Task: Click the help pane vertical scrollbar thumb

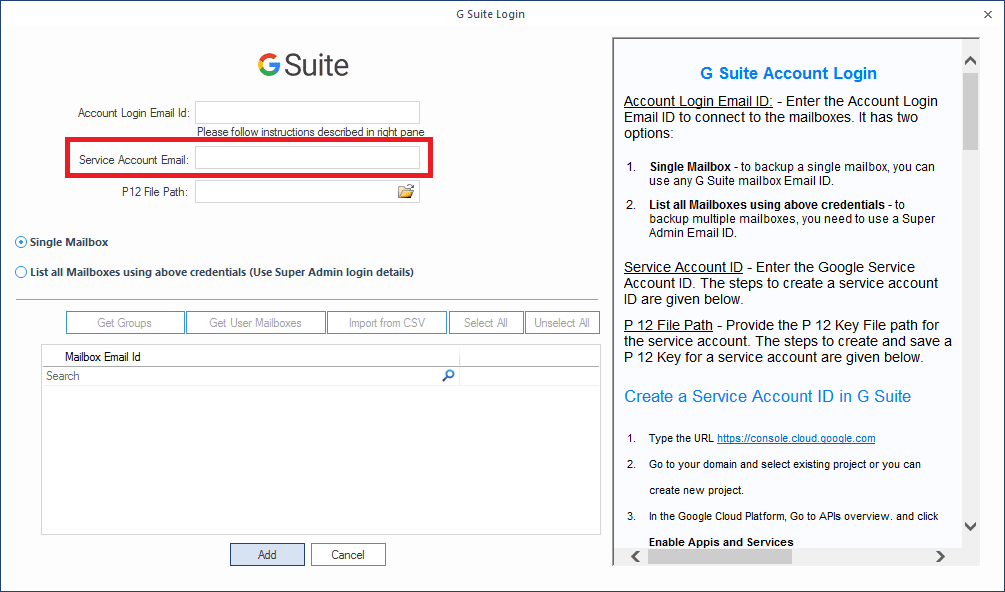Action: pyautogui.click(x=970, y=111)
